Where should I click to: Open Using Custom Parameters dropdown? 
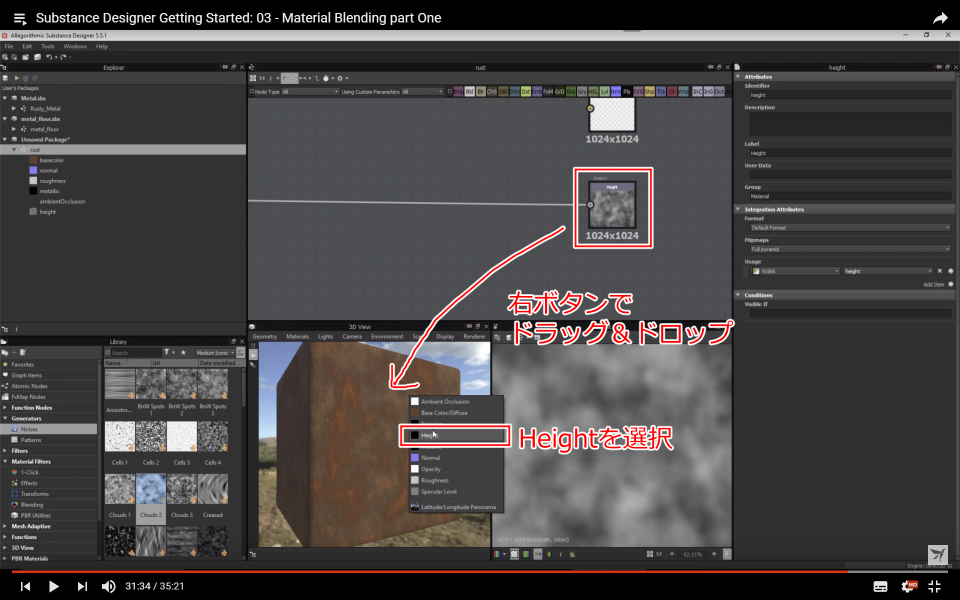click(x=422, y=92)
